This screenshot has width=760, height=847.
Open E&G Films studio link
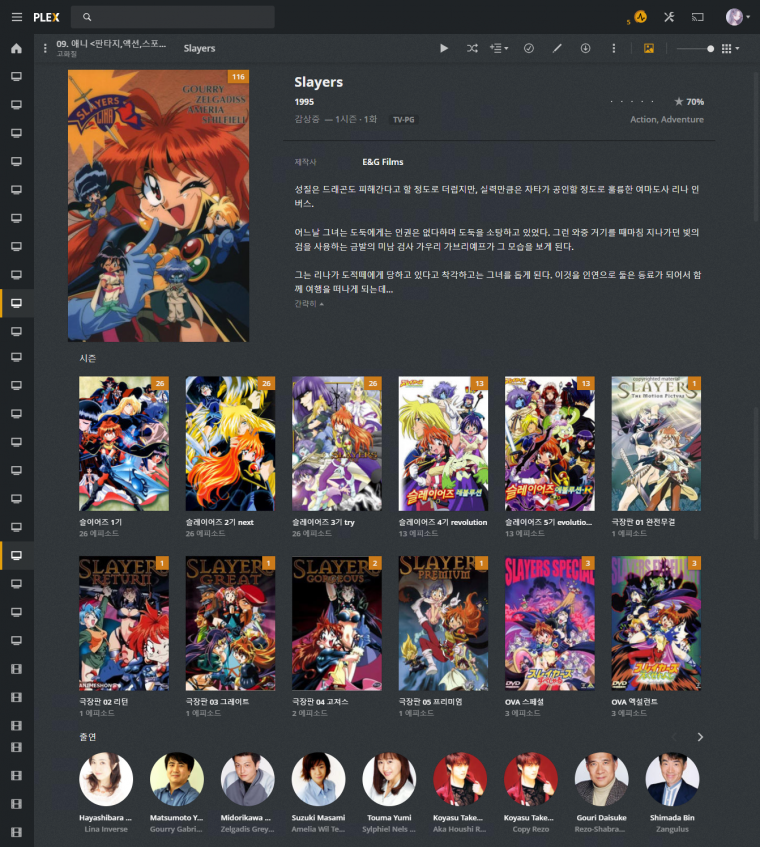pyautogui.click(x=382, y=162)
